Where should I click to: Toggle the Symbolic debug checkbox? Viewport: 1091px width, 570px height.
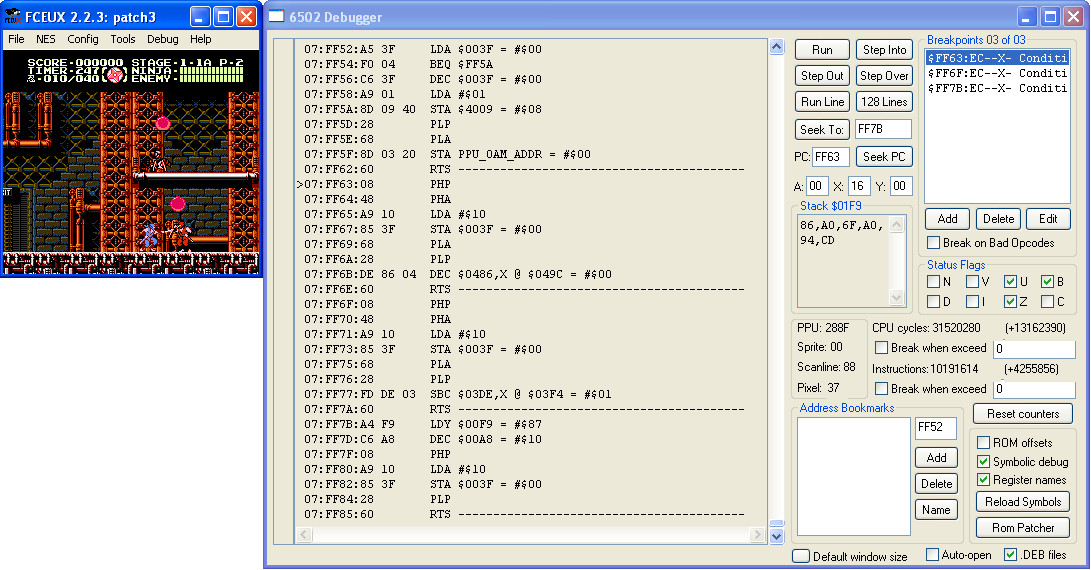click(x=983, y=461)
